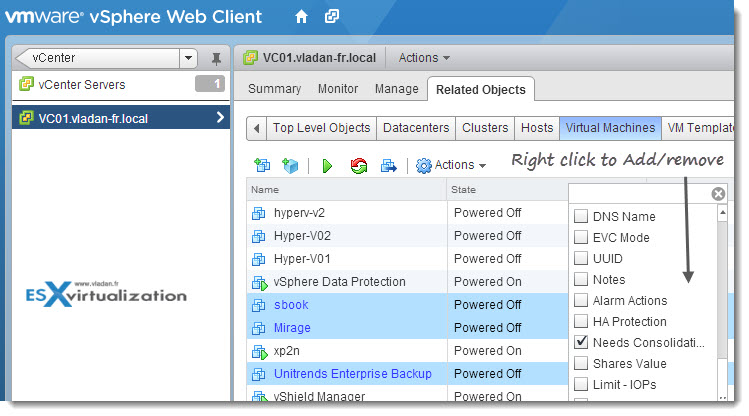Screen dimensions: 749x416
Task: Enable Limit - IOPs column checkbox
Action: click(x=581, y=384)
